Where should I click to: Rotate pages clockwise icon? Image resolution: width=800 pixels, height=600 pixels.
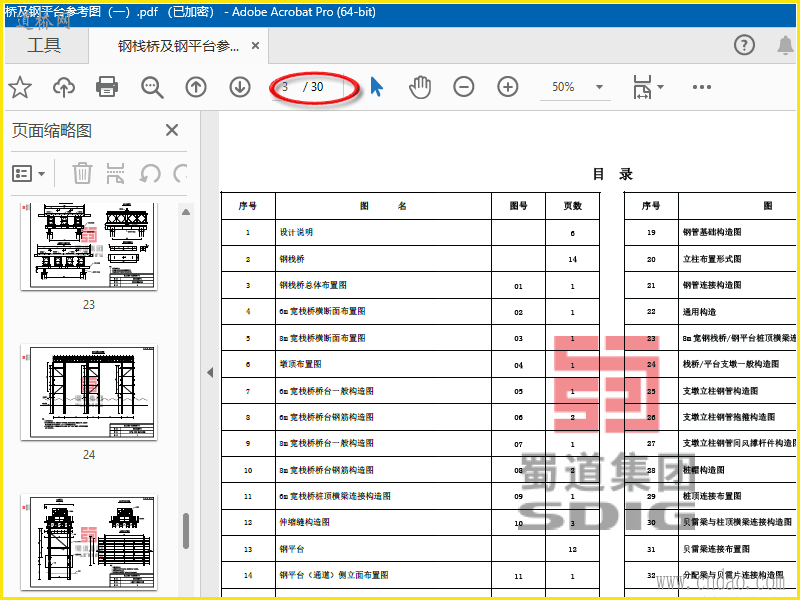tap(180, 173)
